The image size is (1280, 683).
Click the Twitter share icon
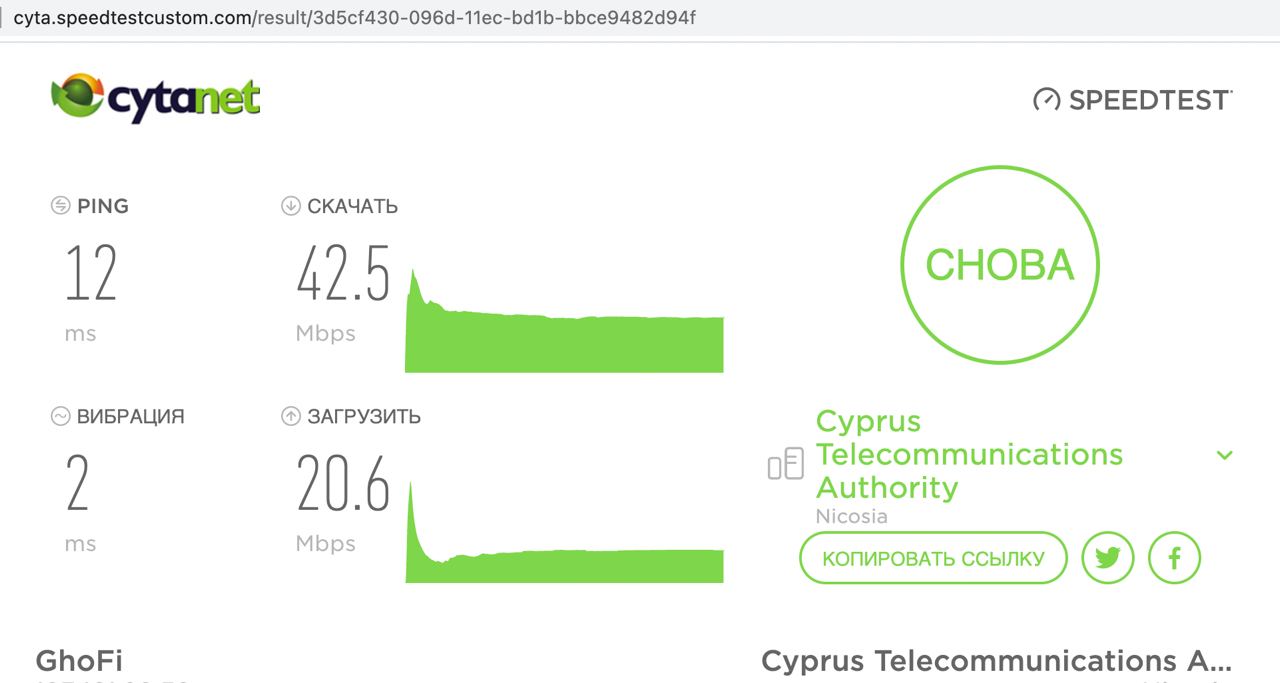(1107, 558)
